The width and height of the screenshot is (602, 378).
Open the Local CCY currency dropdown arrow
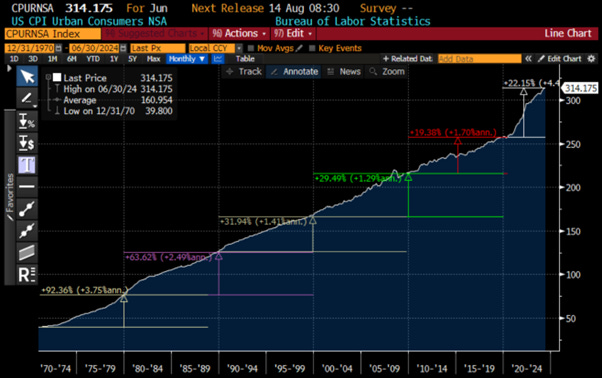point(239,48)
